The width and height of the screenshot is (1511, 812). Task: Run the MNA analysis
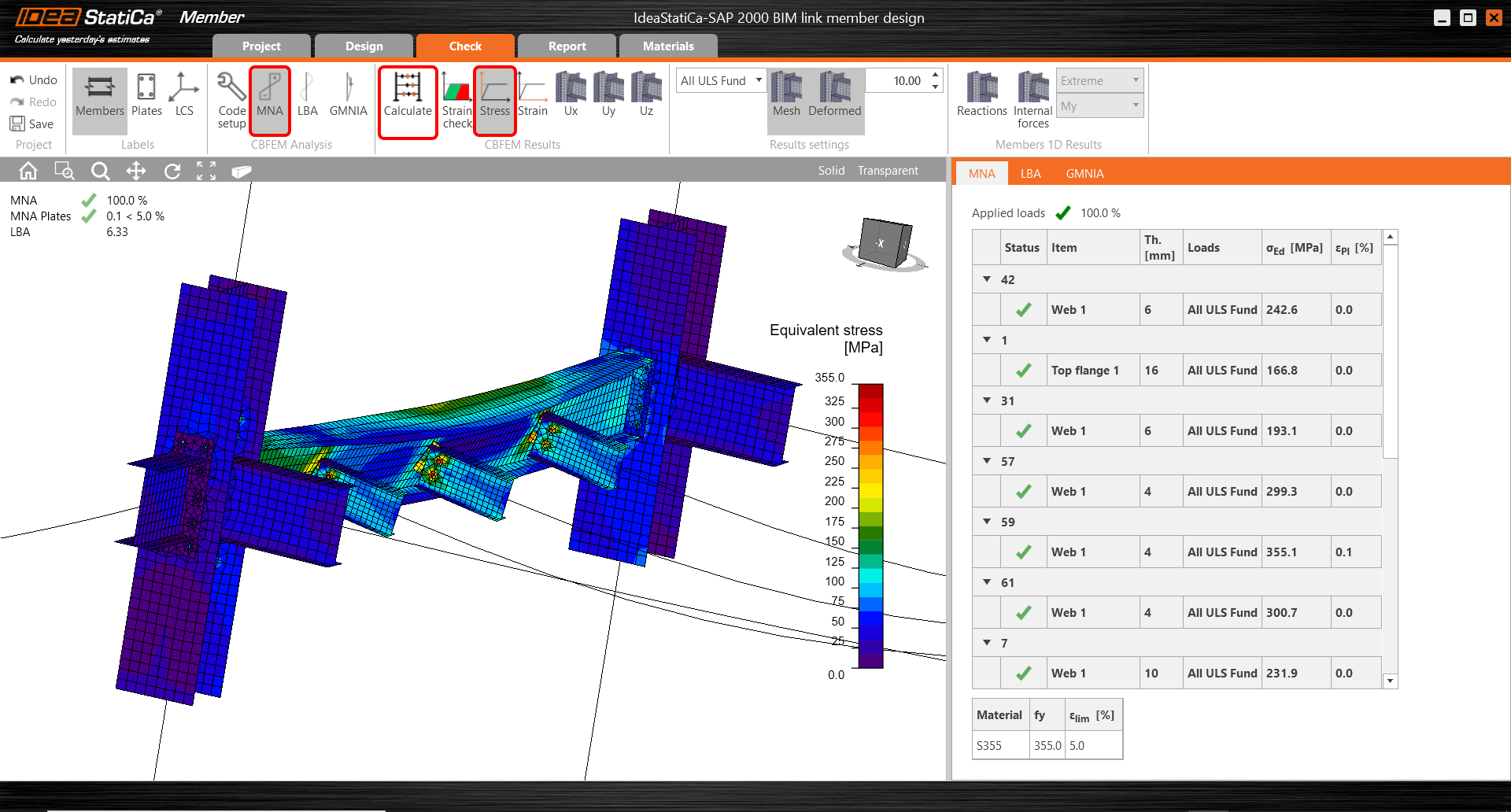(270, 101)
